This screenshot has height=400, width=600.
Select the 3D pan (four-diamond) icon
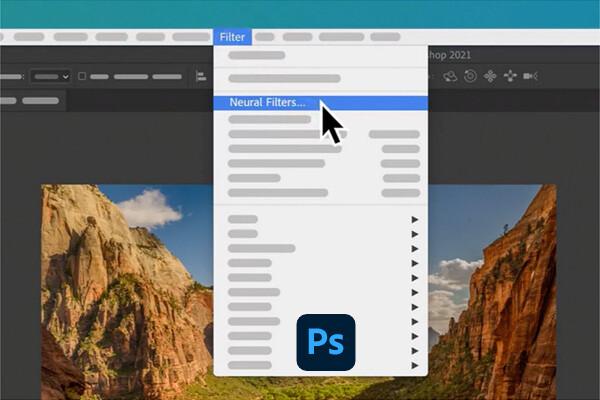click(490, 76)
